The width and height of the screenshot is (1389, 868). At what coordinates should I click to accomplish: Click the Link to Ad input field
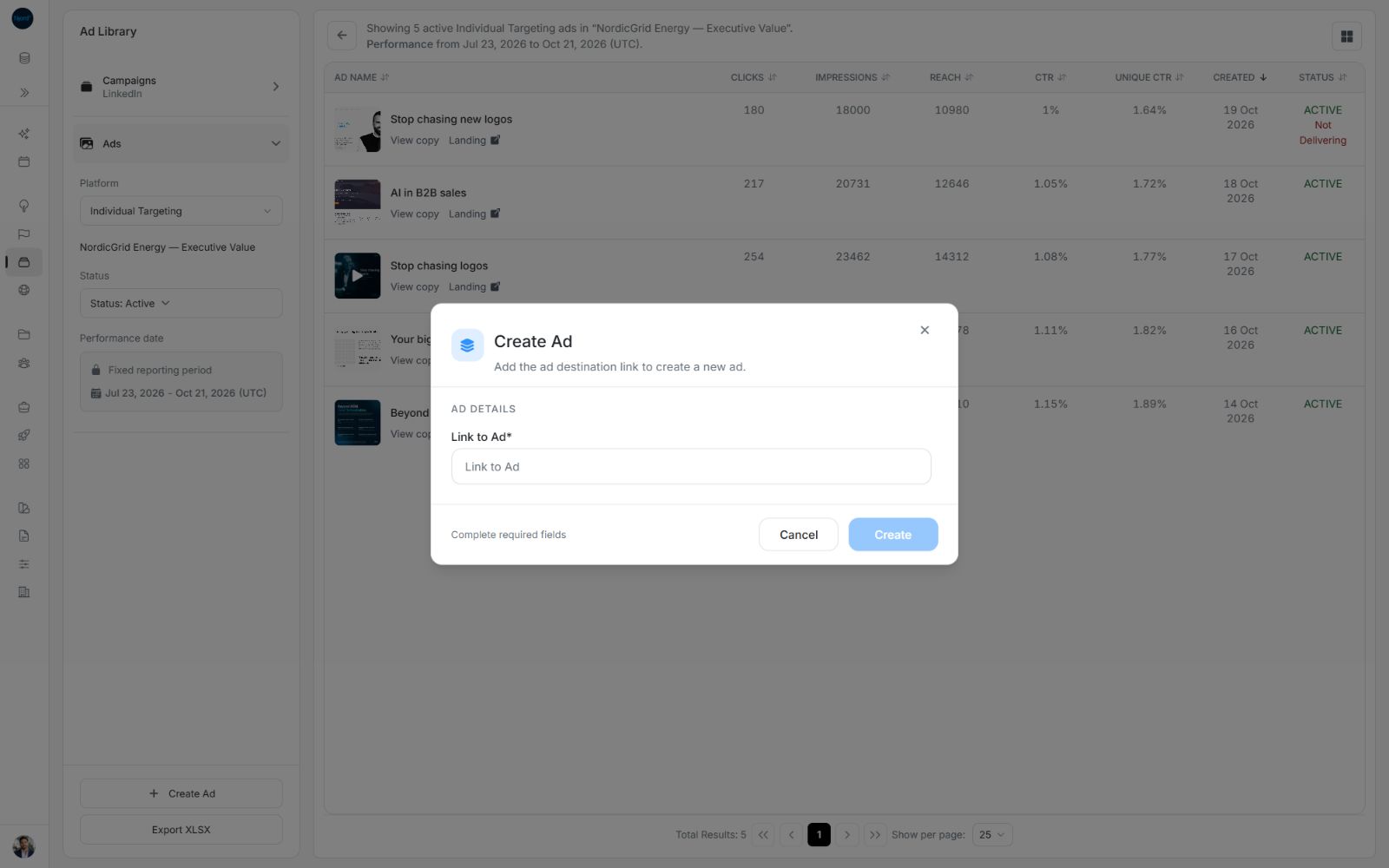(691, 466)
